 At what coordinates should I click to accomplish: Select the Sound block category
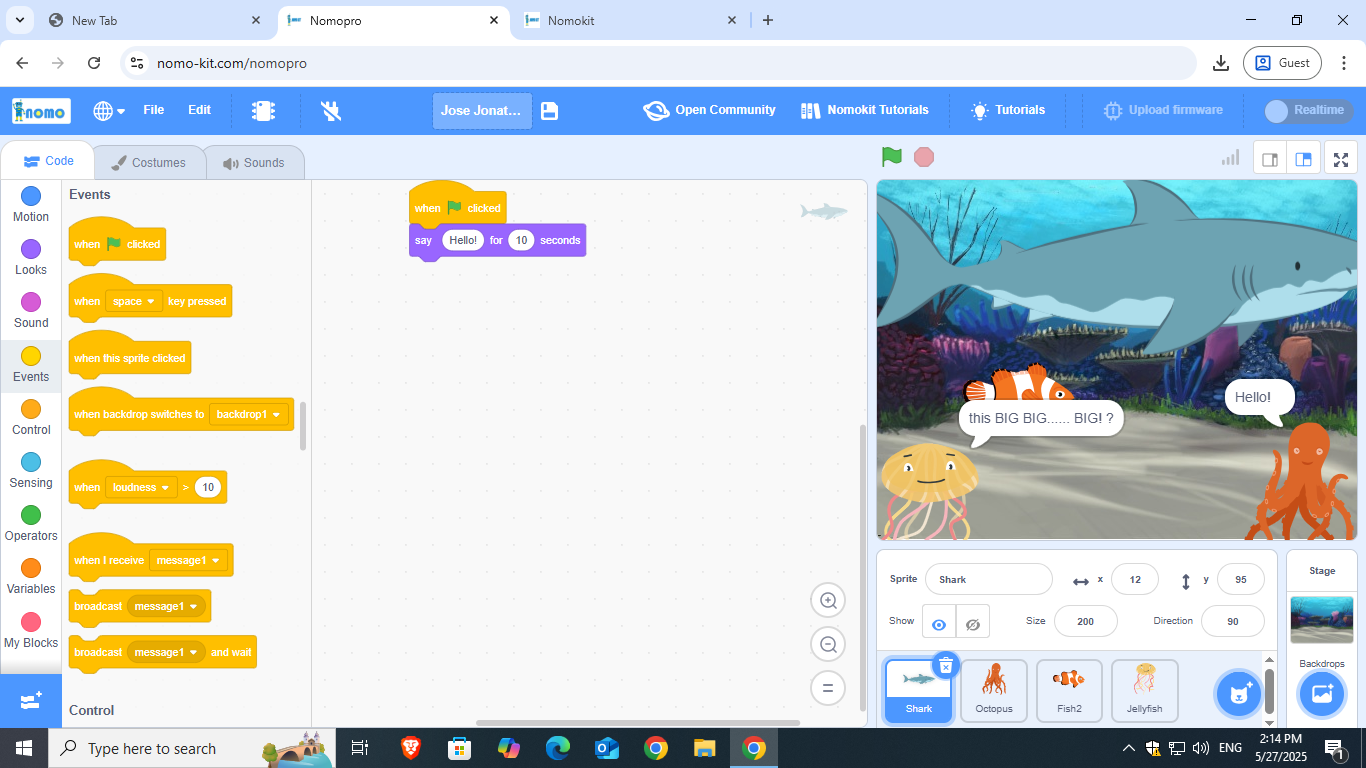pos(31,310)
